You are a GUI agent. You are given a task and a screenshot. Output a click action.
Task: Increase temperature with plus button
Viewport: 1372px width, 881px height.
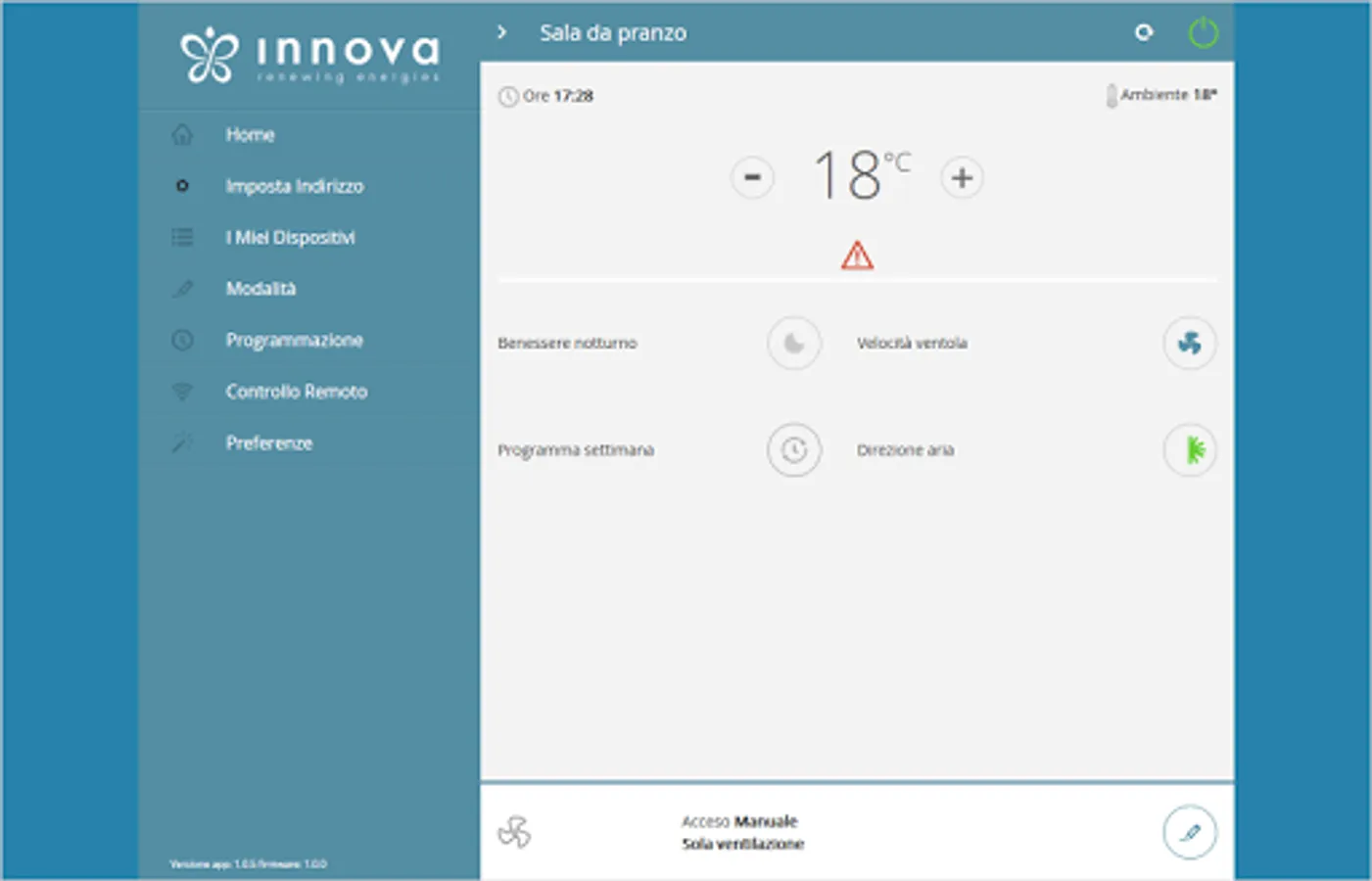click(962, 177)
